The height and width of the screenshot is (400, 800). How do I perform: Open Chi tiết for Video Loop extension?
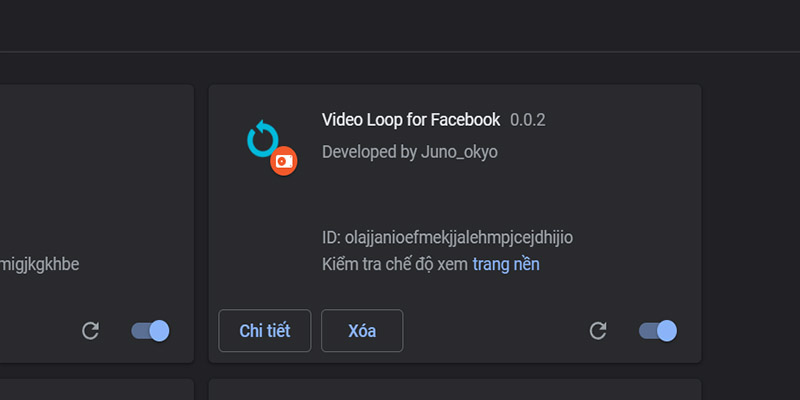pyautogui.click(x=265, y=331)
